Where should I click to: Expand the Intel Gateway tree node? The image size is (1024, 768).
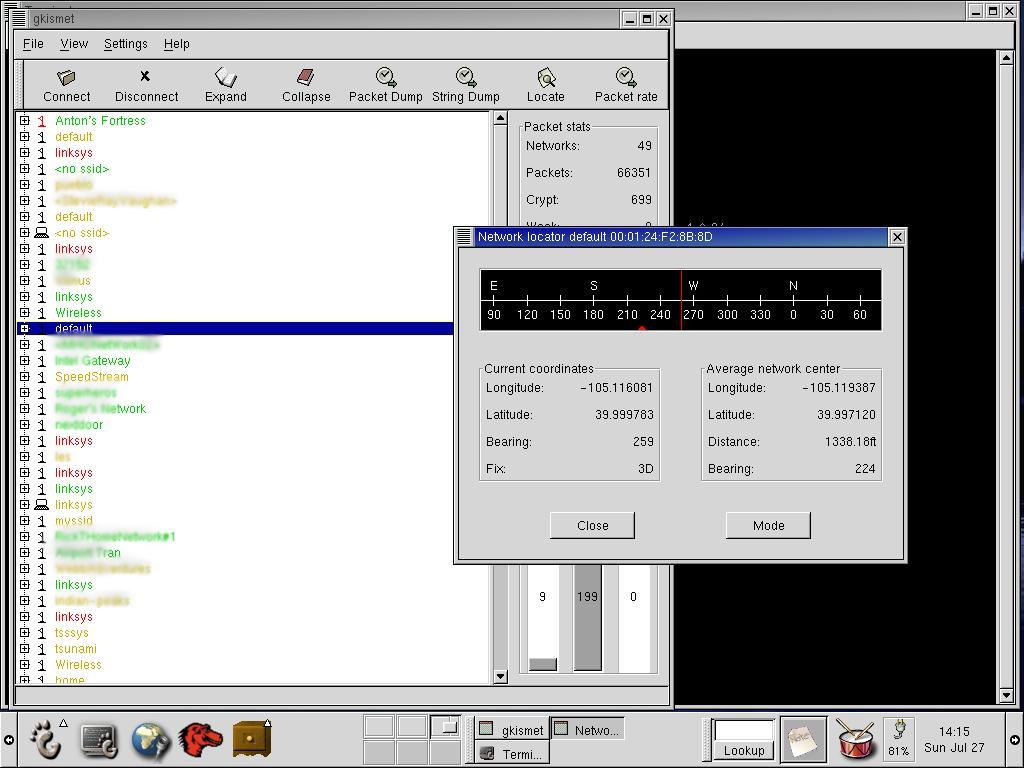tap(25, 361)
